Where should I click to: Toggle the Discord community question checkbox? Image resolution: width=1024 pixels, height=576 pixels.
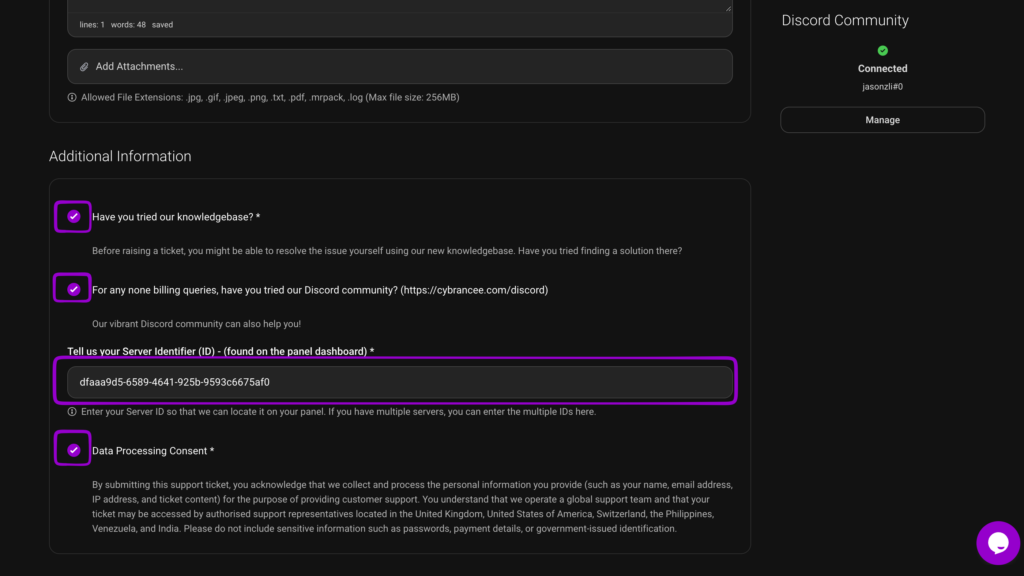point(73,289)
